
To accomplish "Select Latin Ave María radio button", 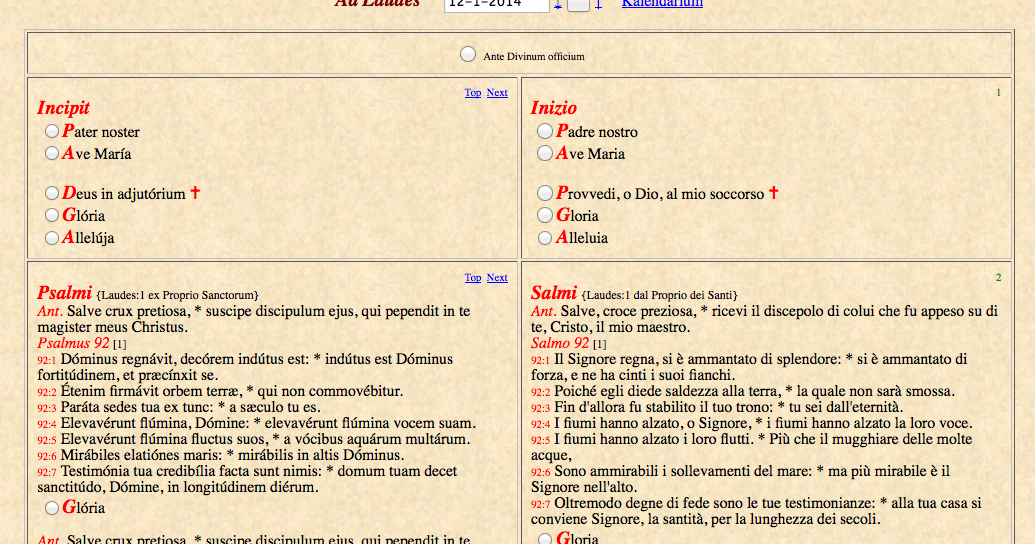I will pos(52,153).
